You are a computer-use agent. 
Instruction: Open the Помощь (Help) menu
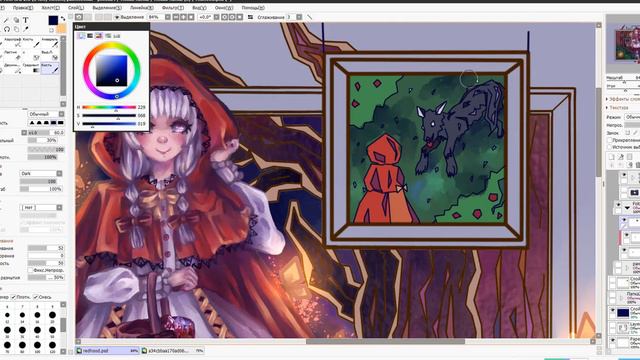(x=253, y=8)
